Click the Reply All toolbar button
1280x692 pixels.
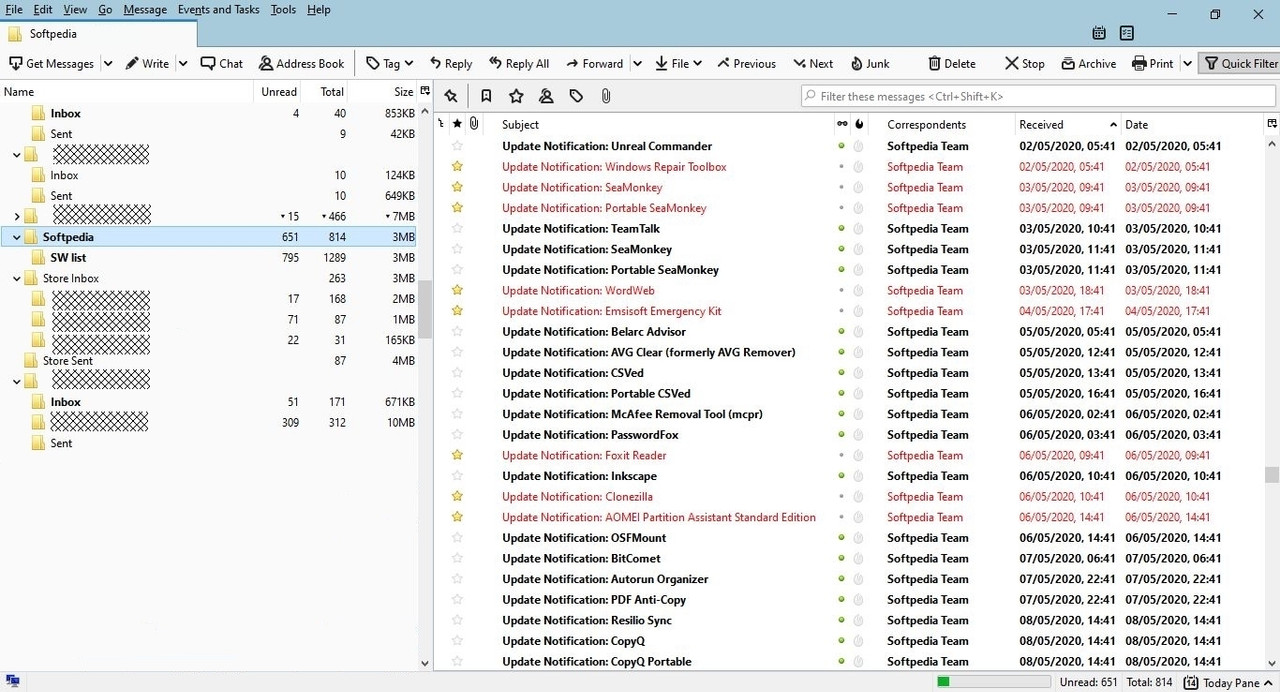coord(518,63)
